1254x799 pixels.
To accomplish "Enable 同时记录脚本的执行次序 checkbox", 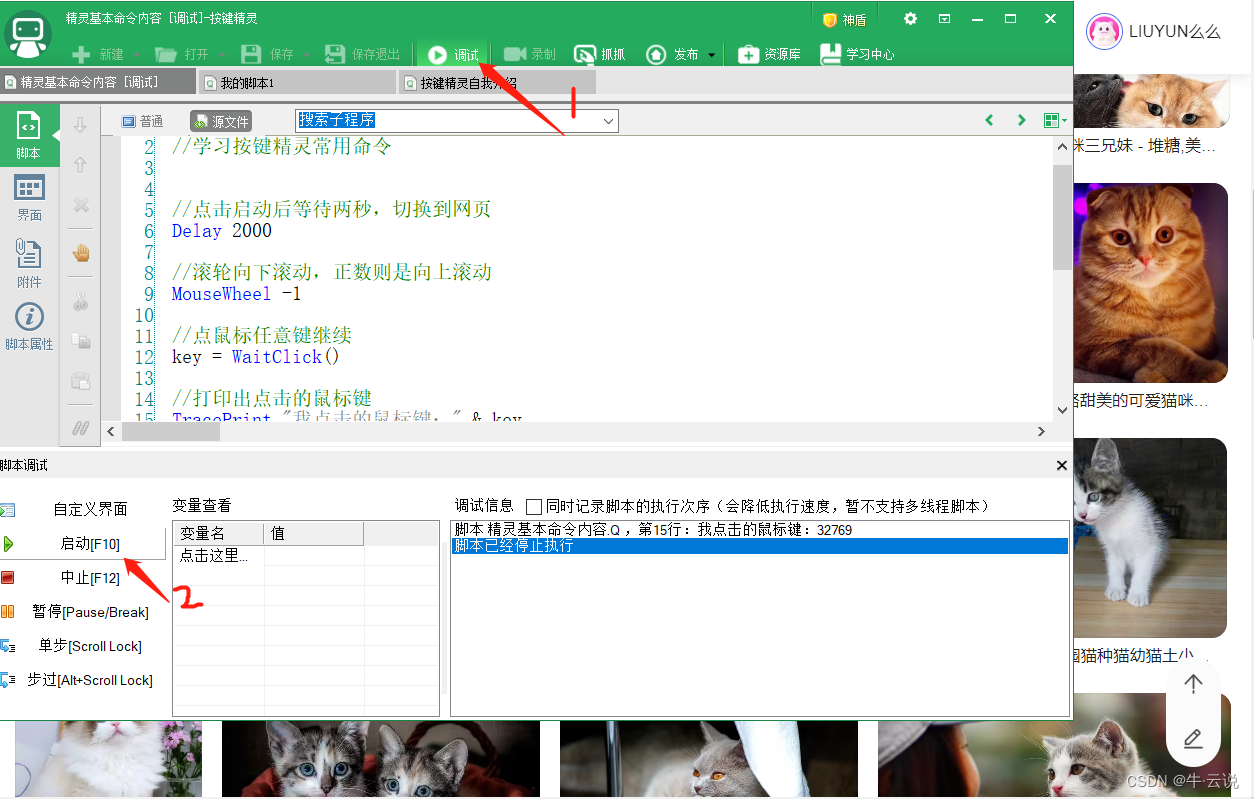I will click(534, 507).
